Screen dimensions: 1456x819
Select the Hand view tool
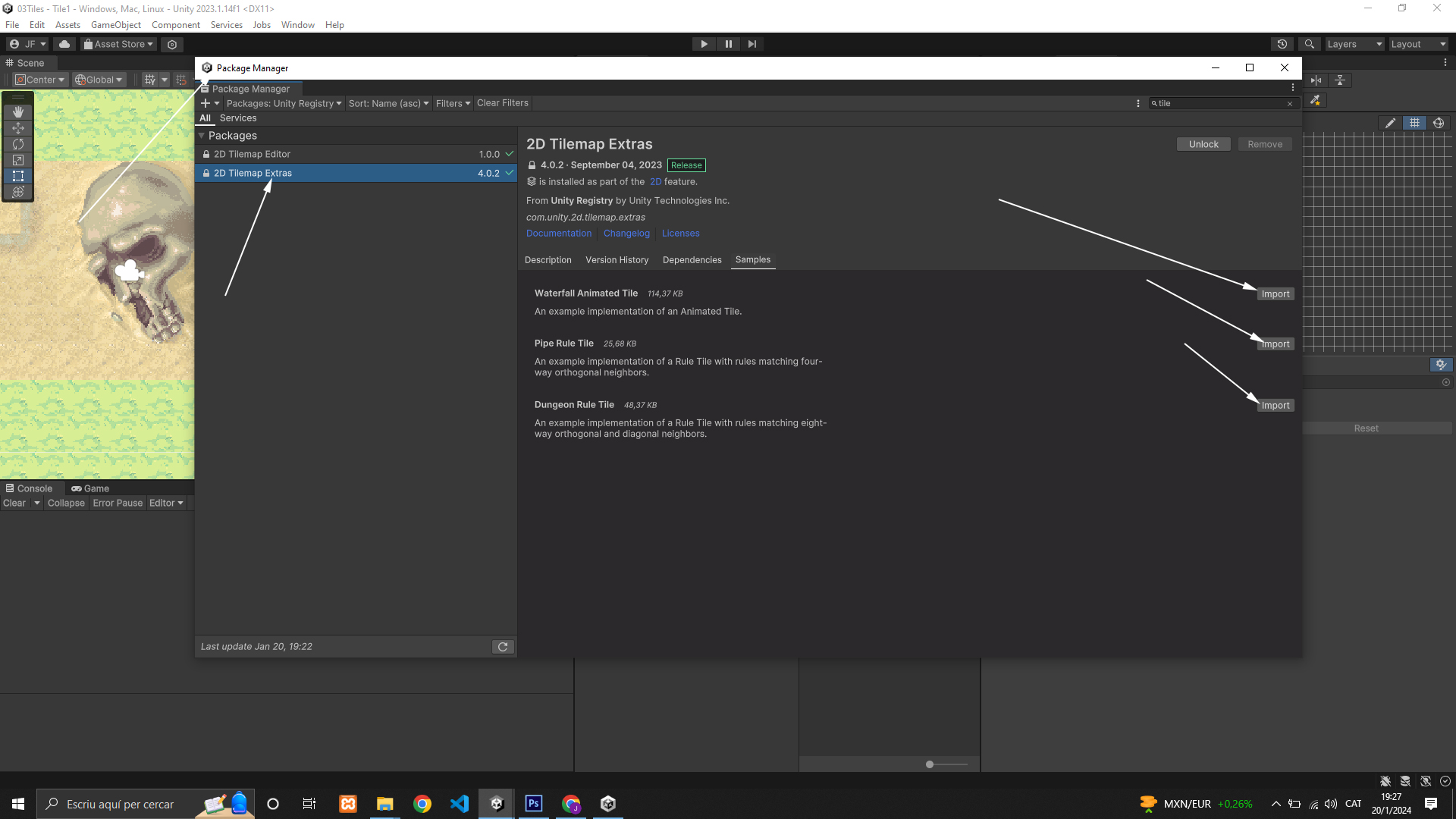tap(18, 112)
